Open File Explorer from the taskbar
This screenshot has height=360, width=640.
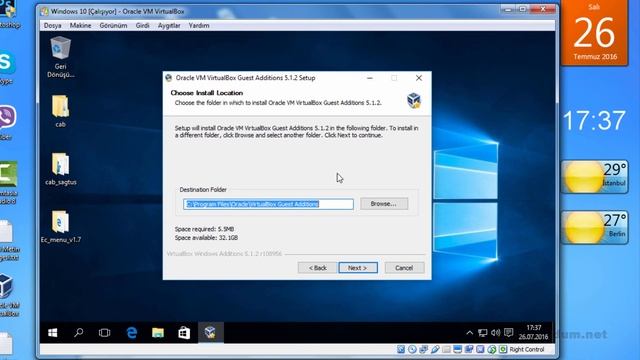tap(158, 333)
